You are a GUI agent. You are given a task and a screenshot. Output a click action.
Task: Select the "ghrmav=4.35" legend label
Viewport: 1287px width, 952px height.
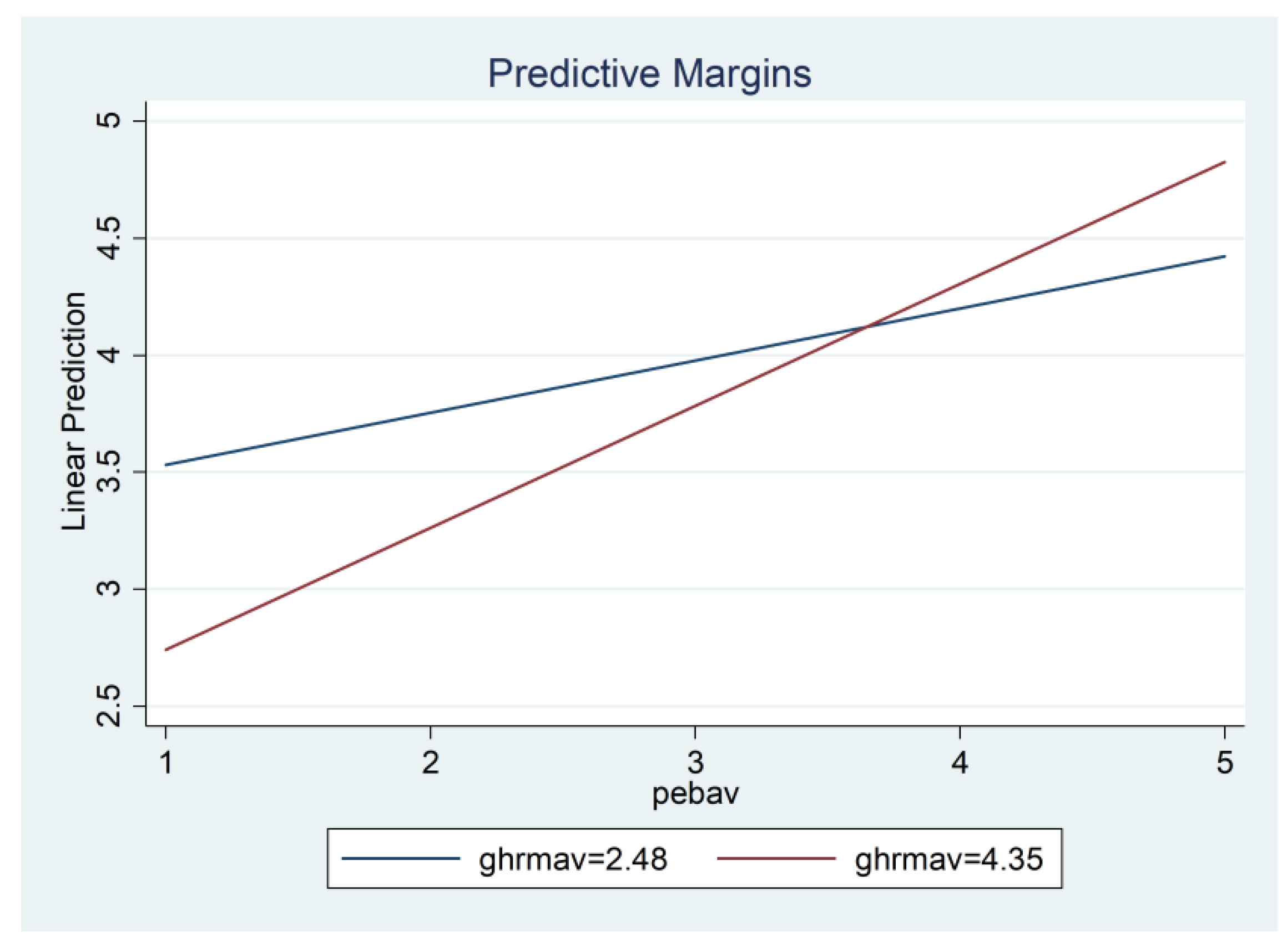(948, 859)
